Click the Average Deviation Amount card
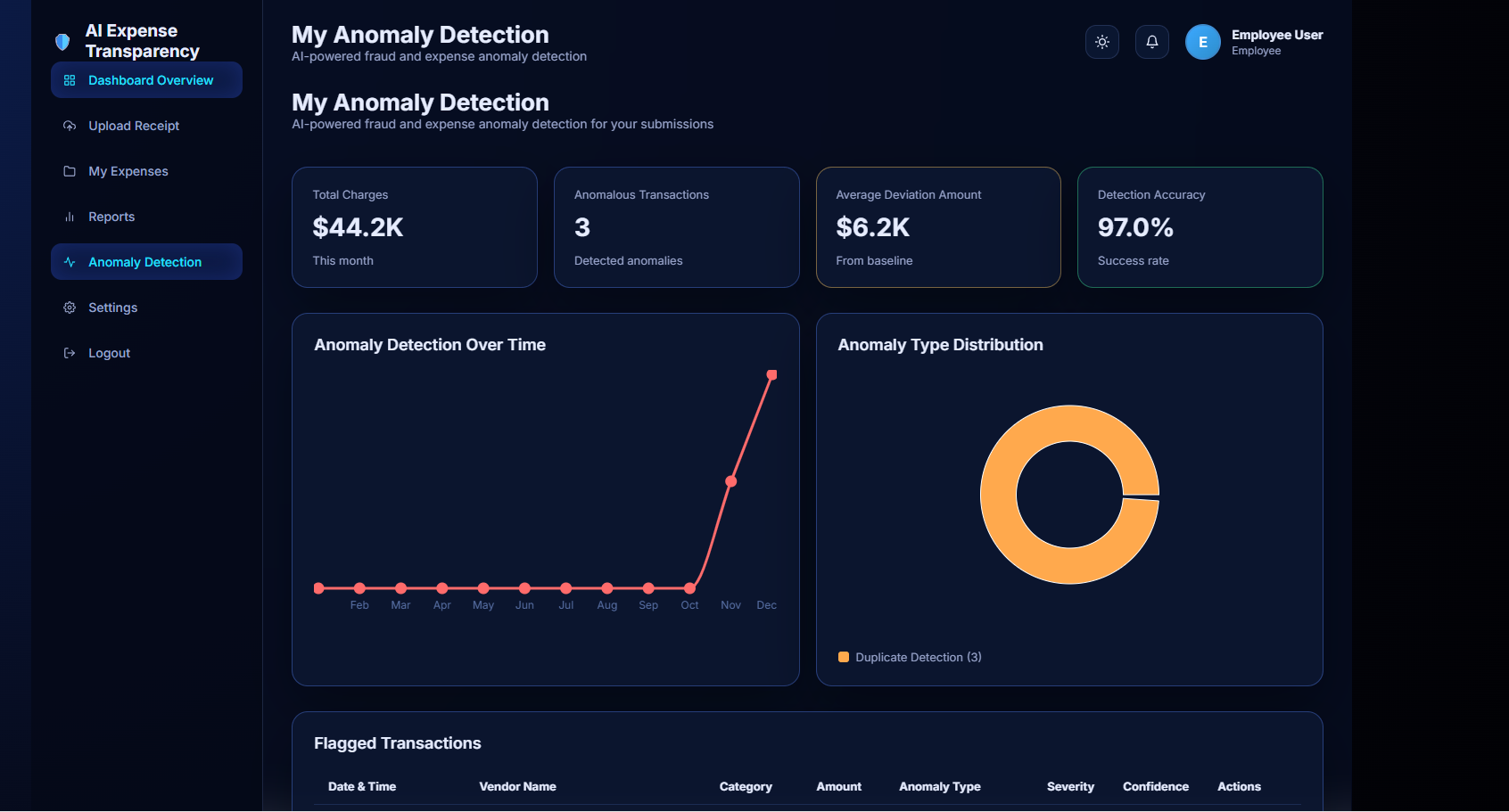The width and height of the screenshot is (1509, 812). click(x=938, y=227)
